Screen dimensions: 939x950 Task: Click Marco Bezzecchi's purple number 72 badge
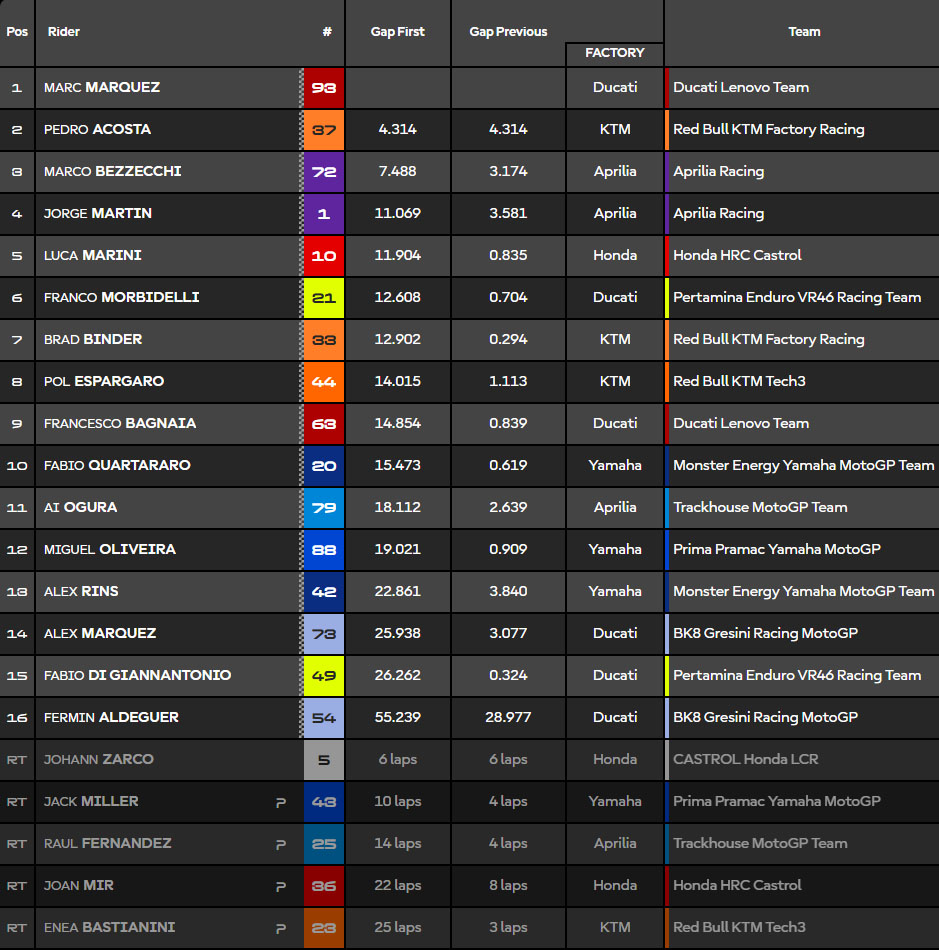coord(323,172)
